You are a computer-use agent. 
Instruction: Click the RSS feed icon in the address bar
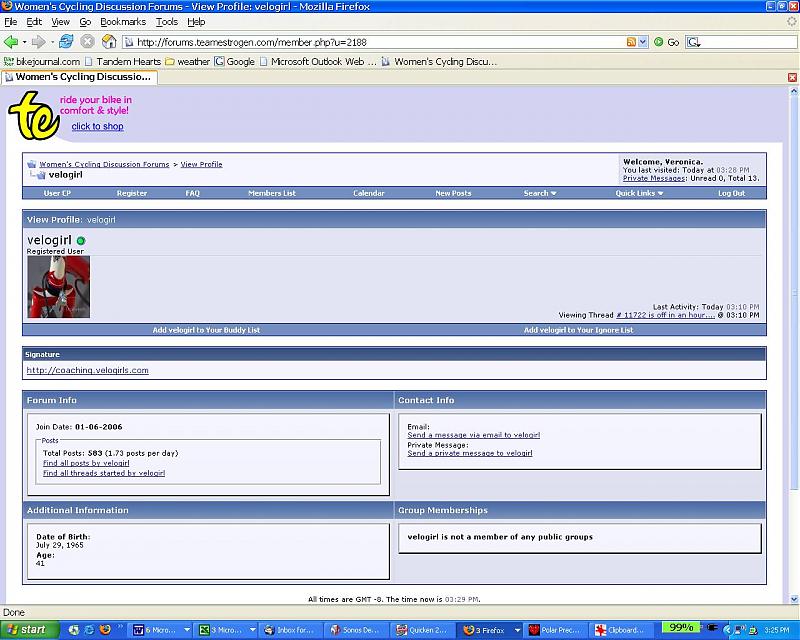(x=631, y=42)
